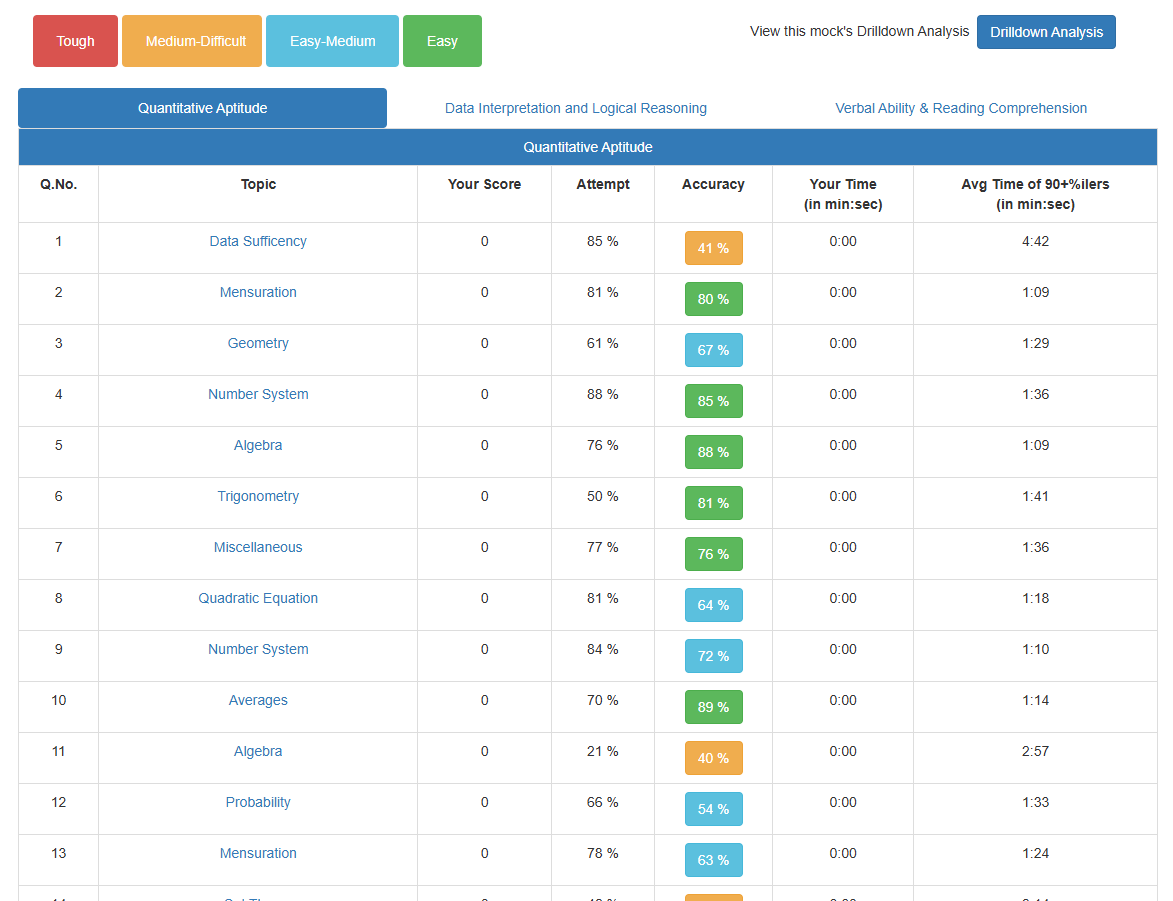1173x901 pixels.
Task: Open the Data Sufficency topic link
Action: [258, 241]
